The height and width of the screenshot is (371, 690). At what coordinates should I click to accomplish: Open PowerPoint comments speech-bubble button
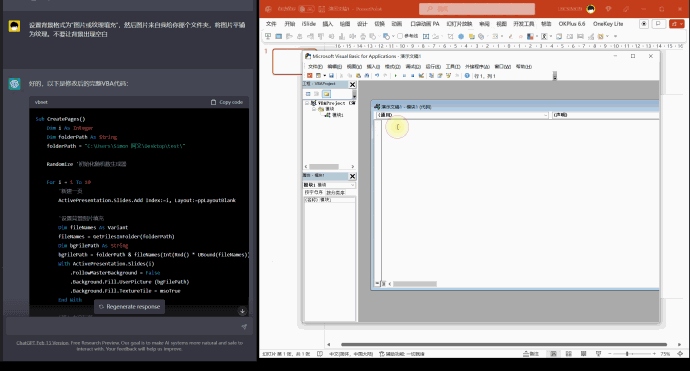coord(658,24)
